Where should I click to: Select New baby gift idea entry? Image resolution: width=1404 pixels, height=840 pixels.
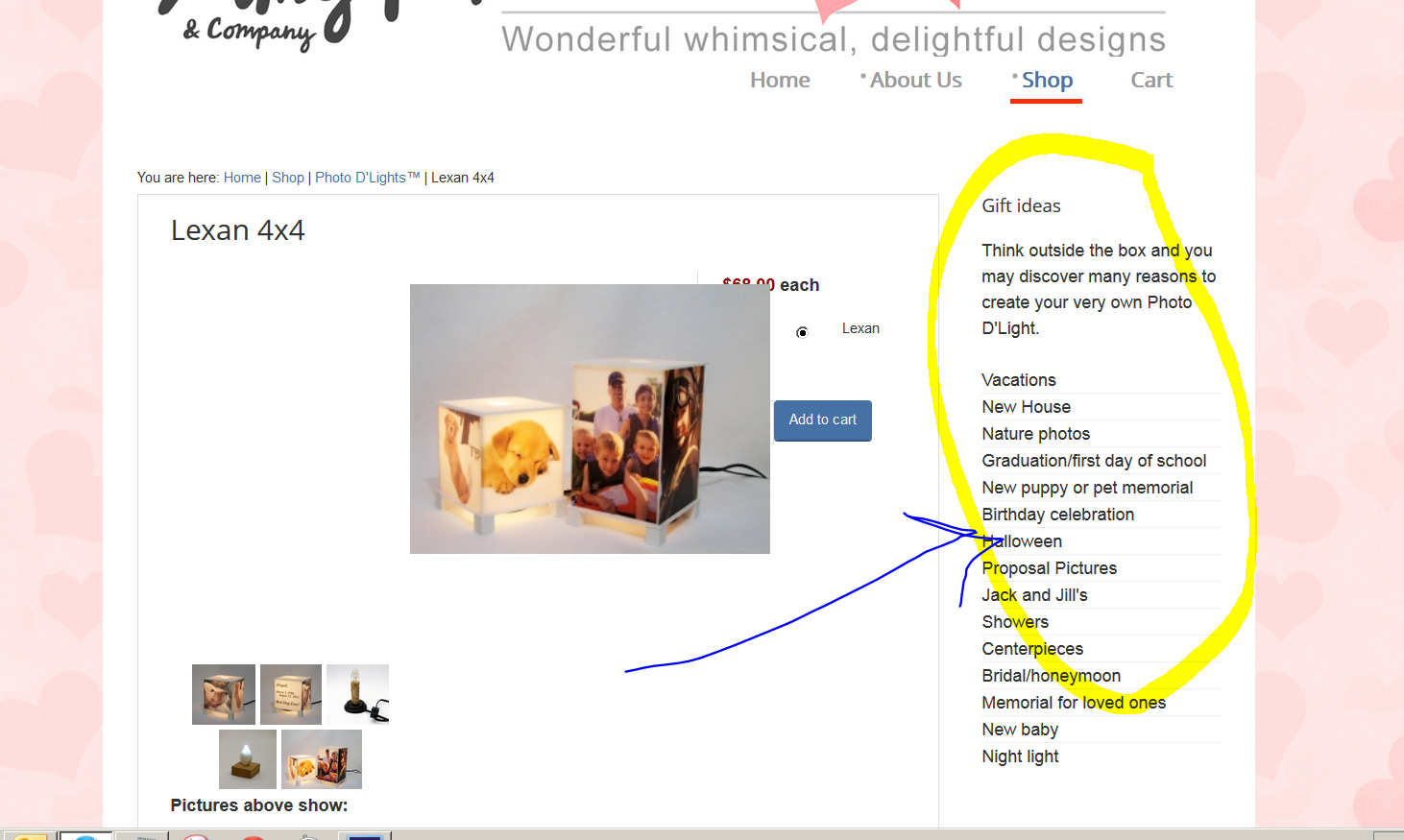coord(1020,730)
